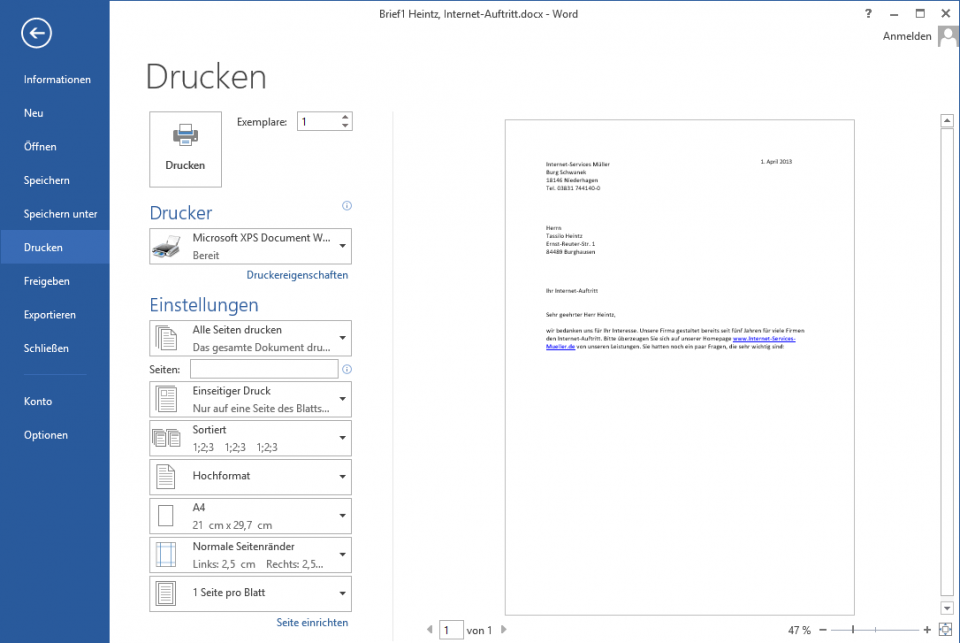Screen dimensions: 960x643
Task: Click the printer info icon beside Drucker
Action: point(347,206)
